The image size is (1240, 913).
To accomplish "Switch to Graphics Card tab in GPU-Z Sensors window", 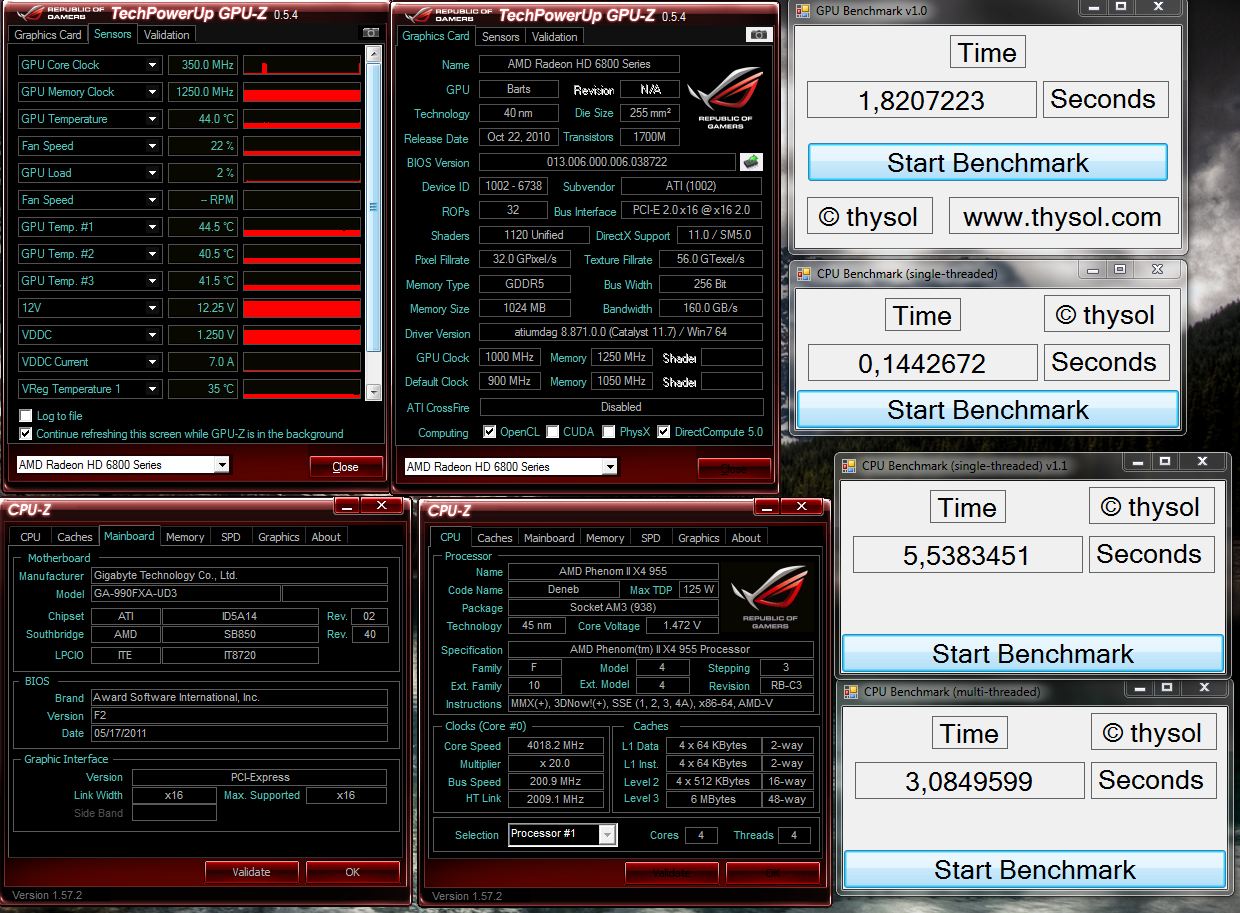I will click(x=48, y=35).
